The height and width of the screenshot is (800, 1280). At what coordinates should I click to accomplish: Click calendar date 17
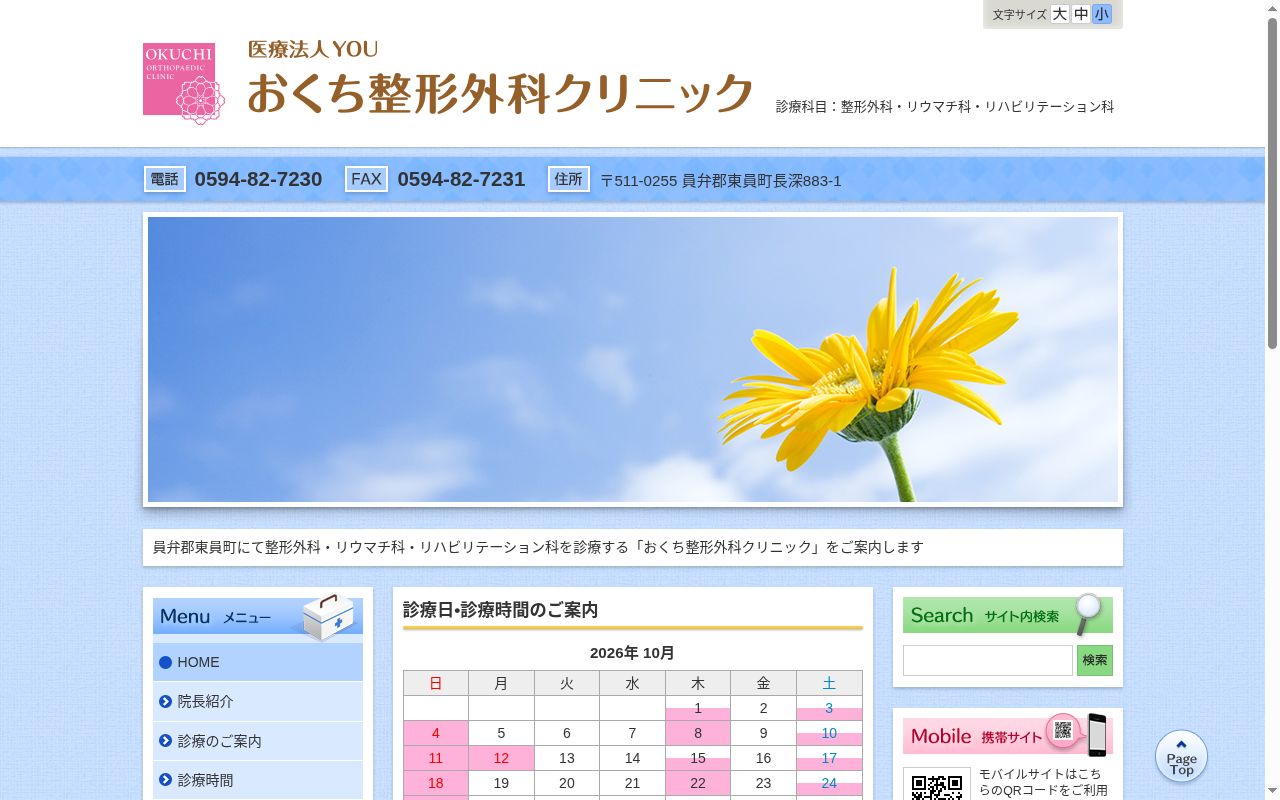[829, 758]
